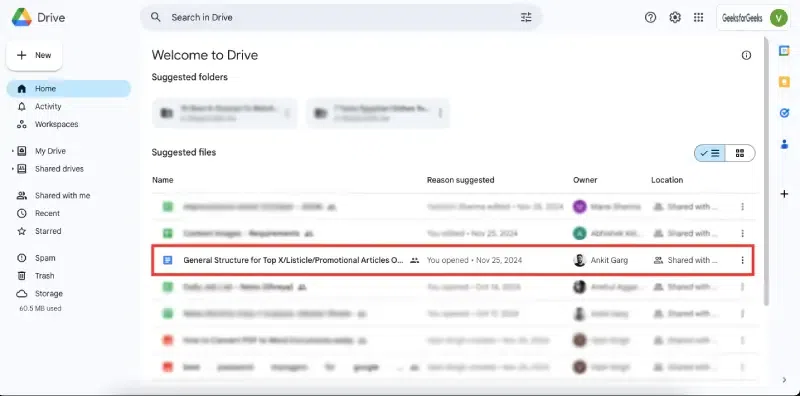Click the shared people icon beside General Structure
The height and width of the screenshot is (396, 800).
tap(415, 260)
